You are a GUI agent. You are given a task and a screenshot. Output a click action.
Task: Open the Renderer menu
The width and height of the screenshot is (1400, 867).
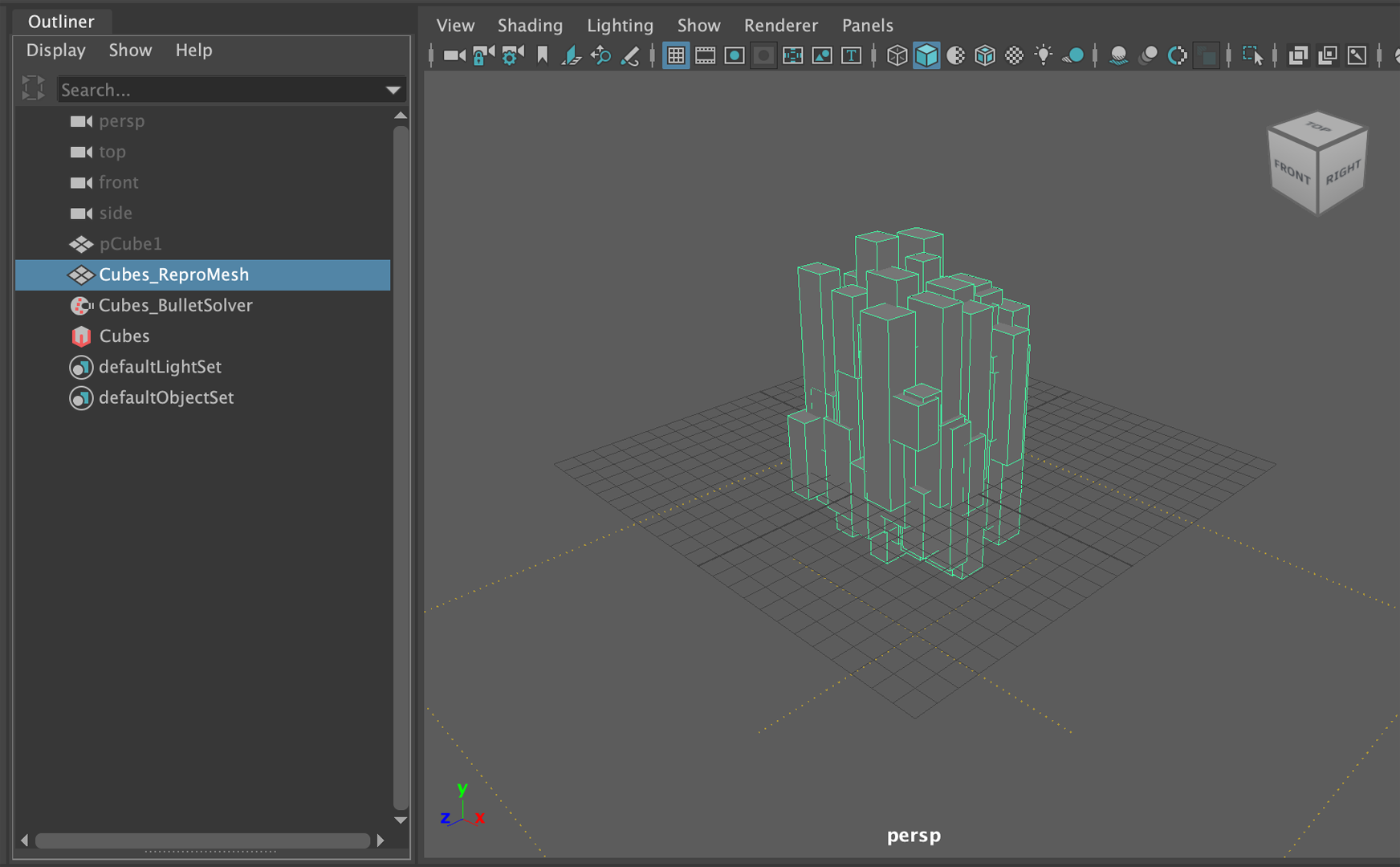[780, 26]
